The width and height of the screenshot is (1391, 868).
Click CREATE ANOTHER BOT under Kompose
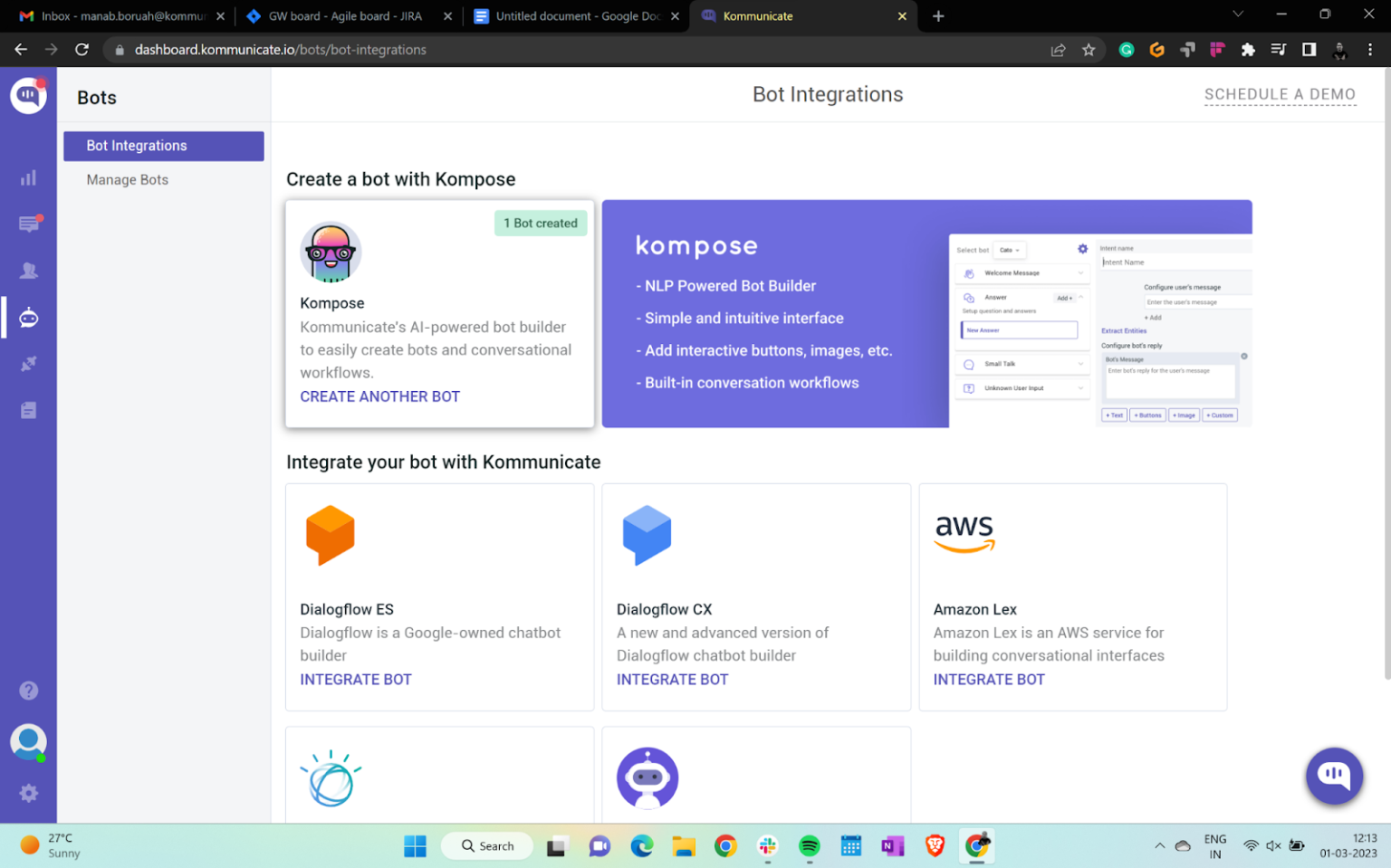click(379, 396)
